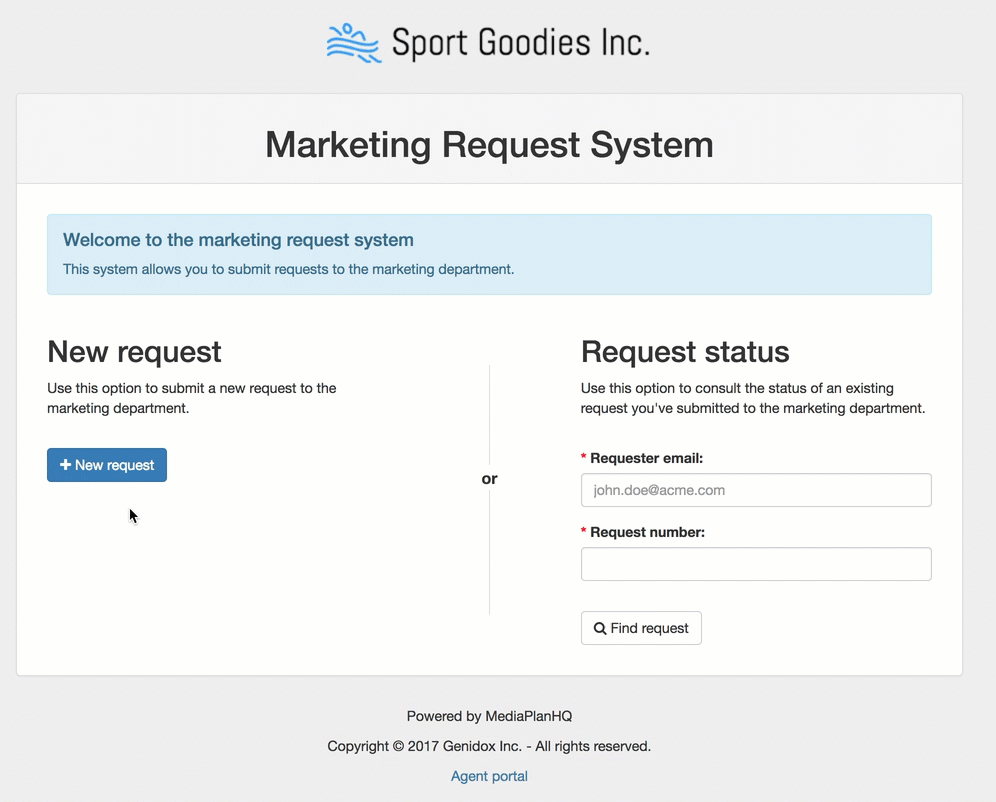Screen dimensions: 996x802
Task: Click the Request status section heading
Action: [685, 352]
